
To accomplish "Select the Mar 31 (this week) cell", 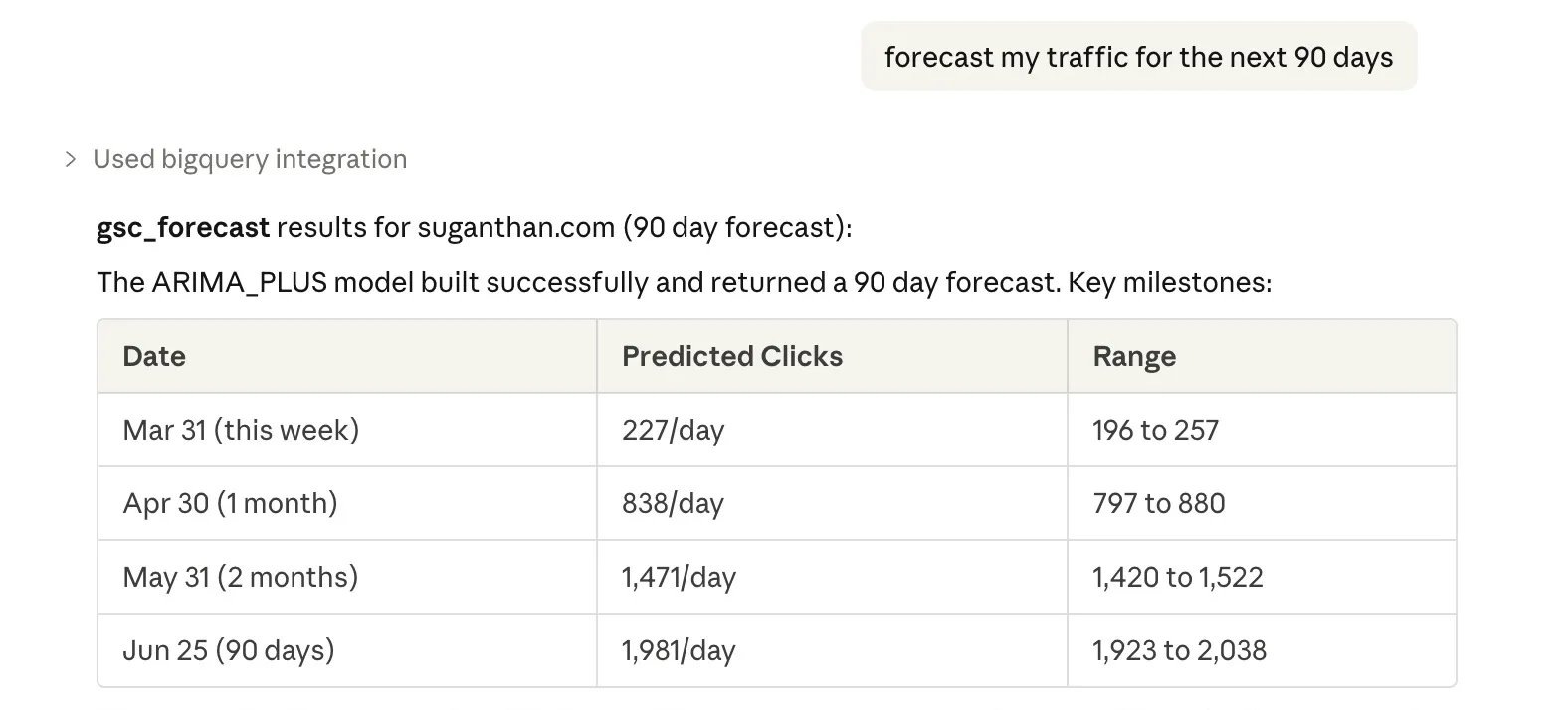I will coord(241,430).
